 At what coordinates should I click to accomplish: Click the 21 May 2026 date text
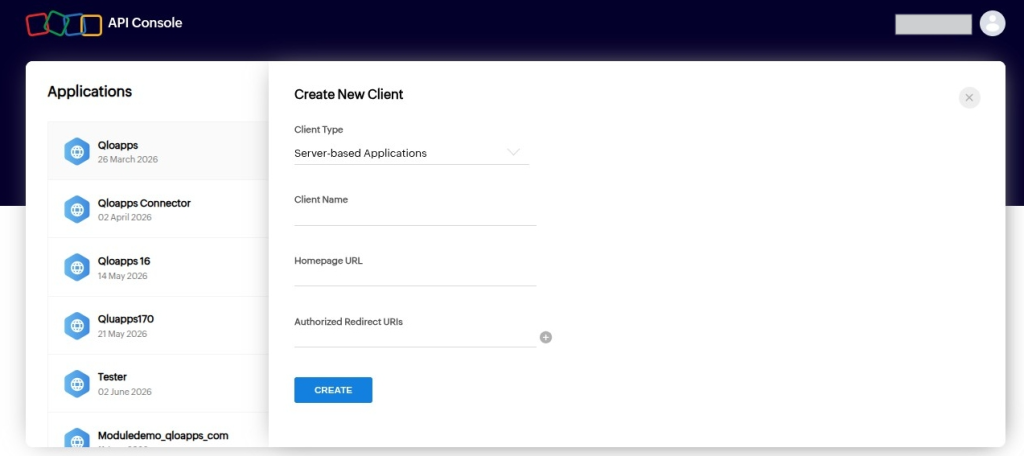[122, 334]
